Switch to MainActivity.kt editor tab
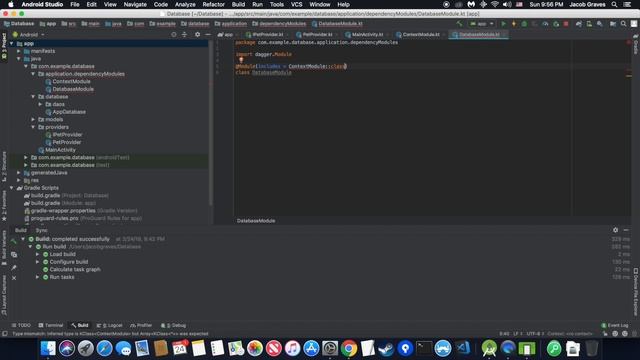This screenshot has width=640, height=360. [x=364, y=35]
